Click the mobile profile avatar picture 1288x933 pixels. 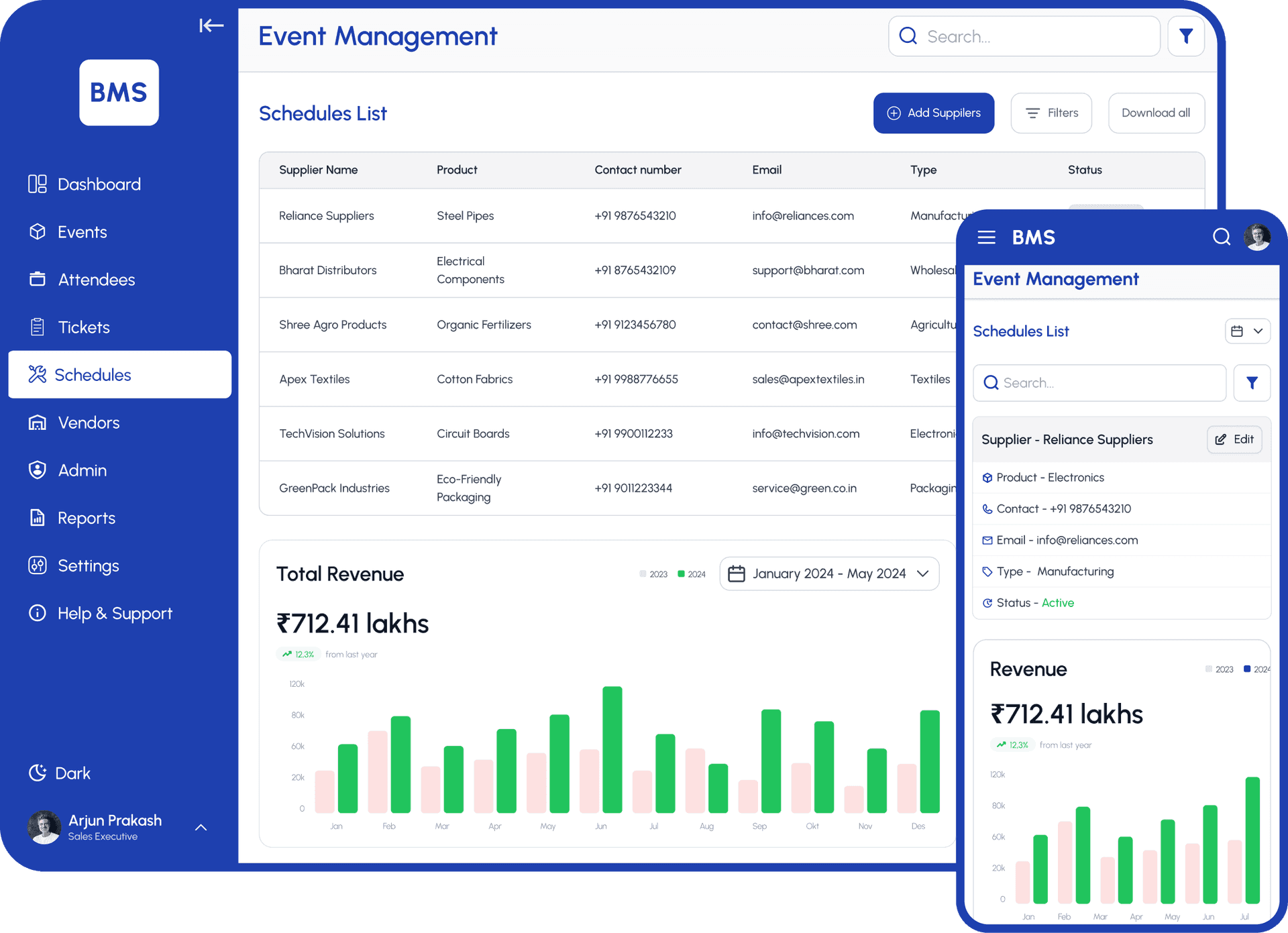[1256, 237]
